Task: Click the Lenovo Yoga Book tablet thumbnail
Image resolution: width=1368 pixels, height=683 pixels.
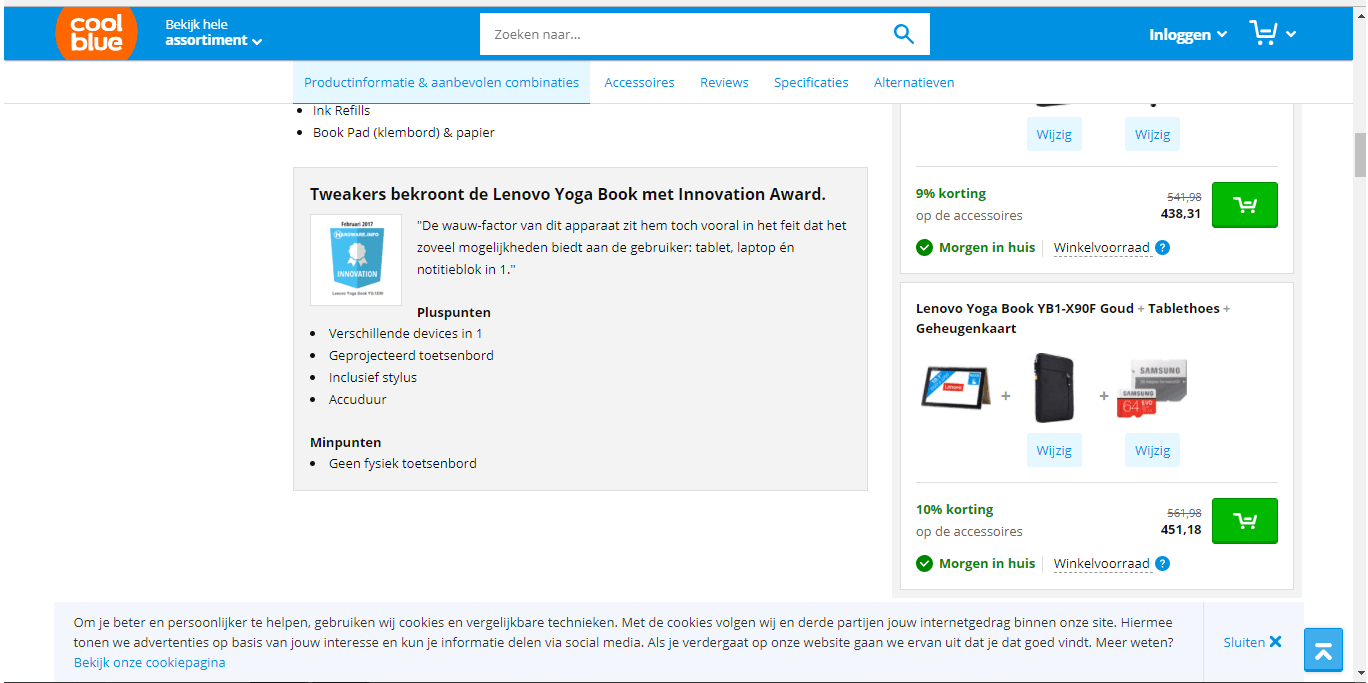Action: (x=956, y=388)
